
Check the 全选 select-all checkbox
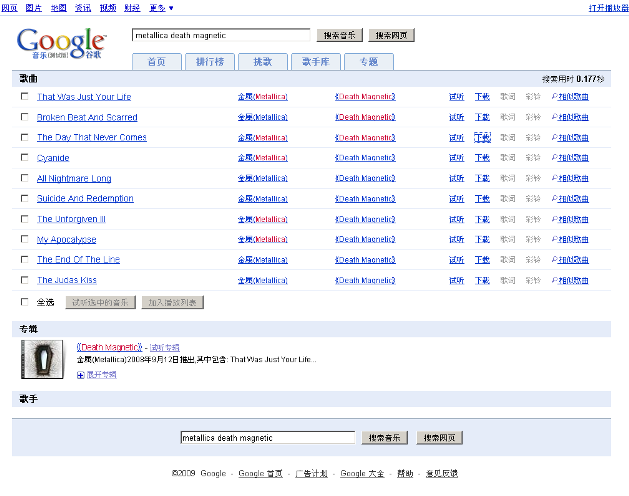tap(24, 302)
